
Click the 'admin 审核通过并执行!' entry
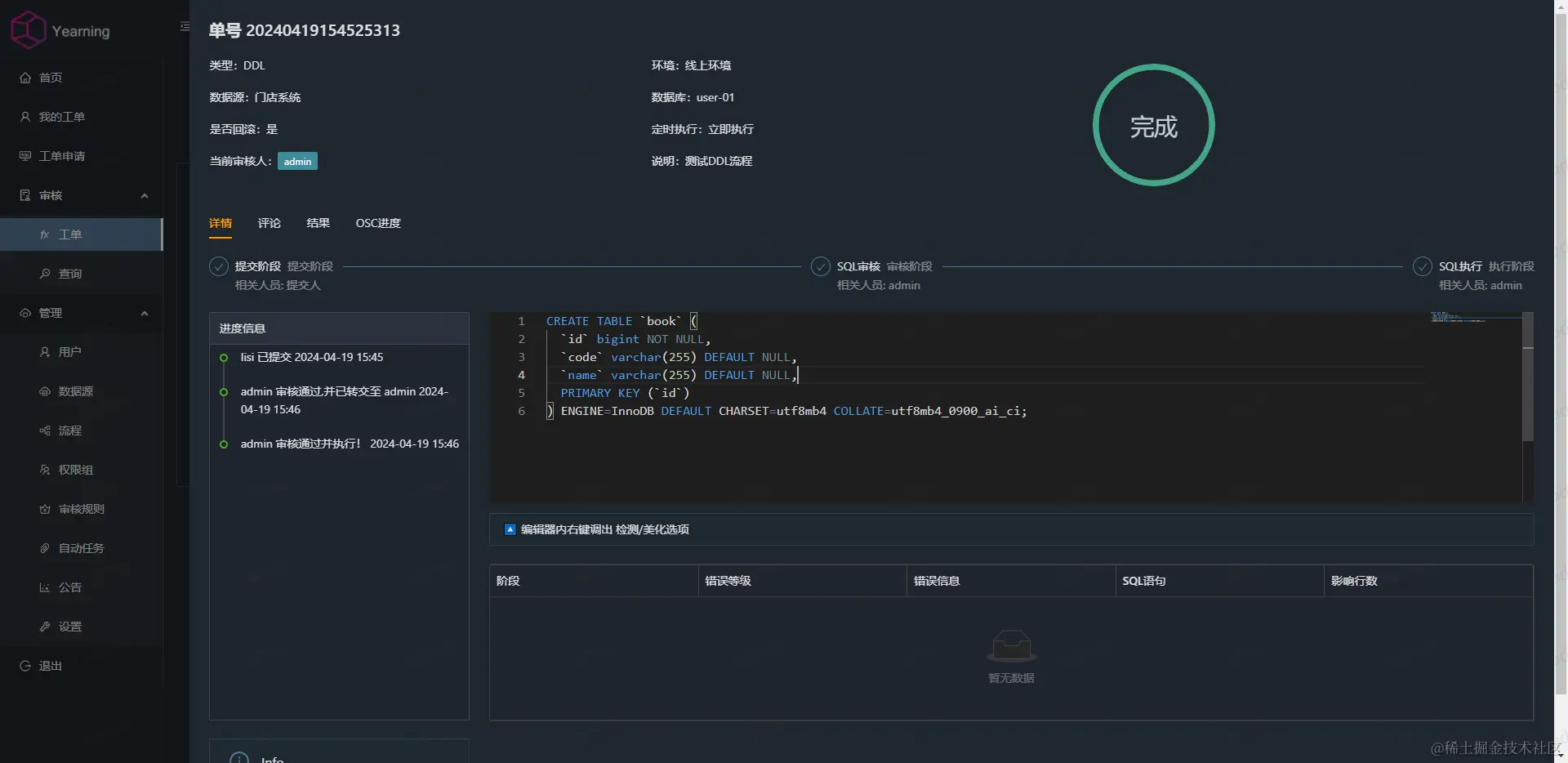tap(350, 444)
